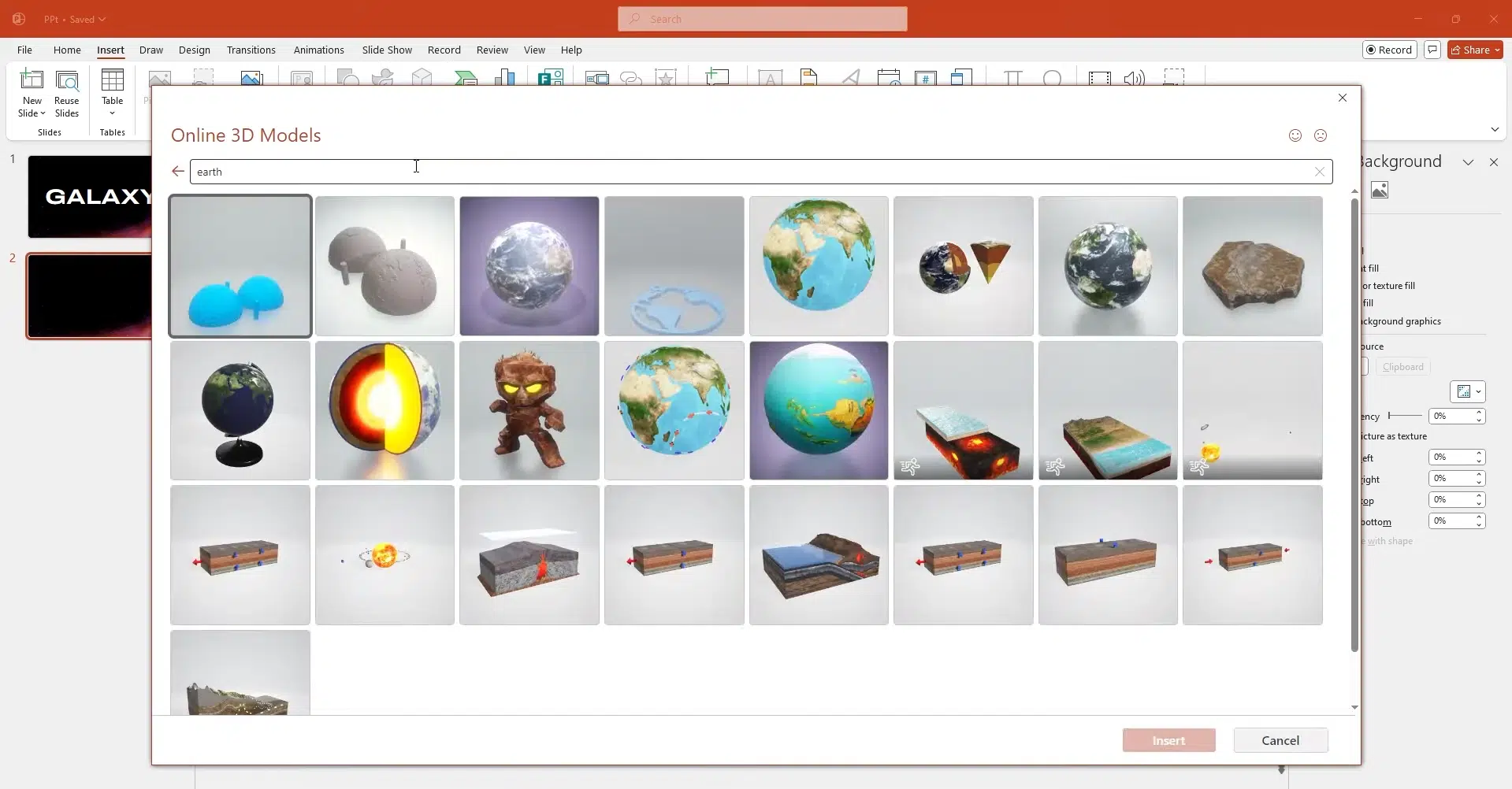Clear the earth search query

tap(1319, 172)
